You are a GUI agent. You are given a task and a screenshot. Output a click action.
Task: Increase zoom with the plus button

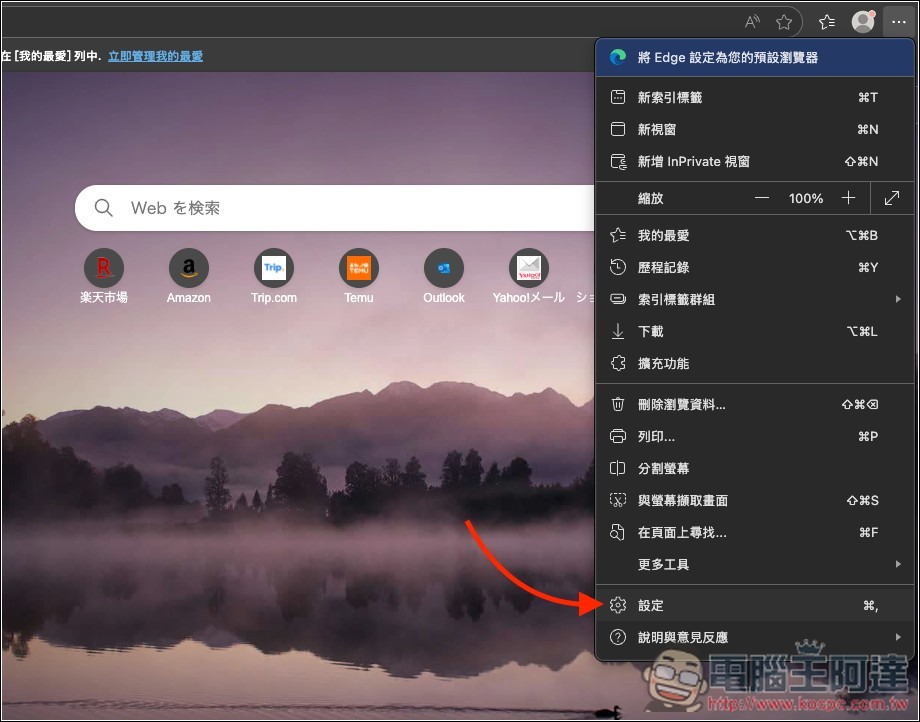tap(848, 198)
